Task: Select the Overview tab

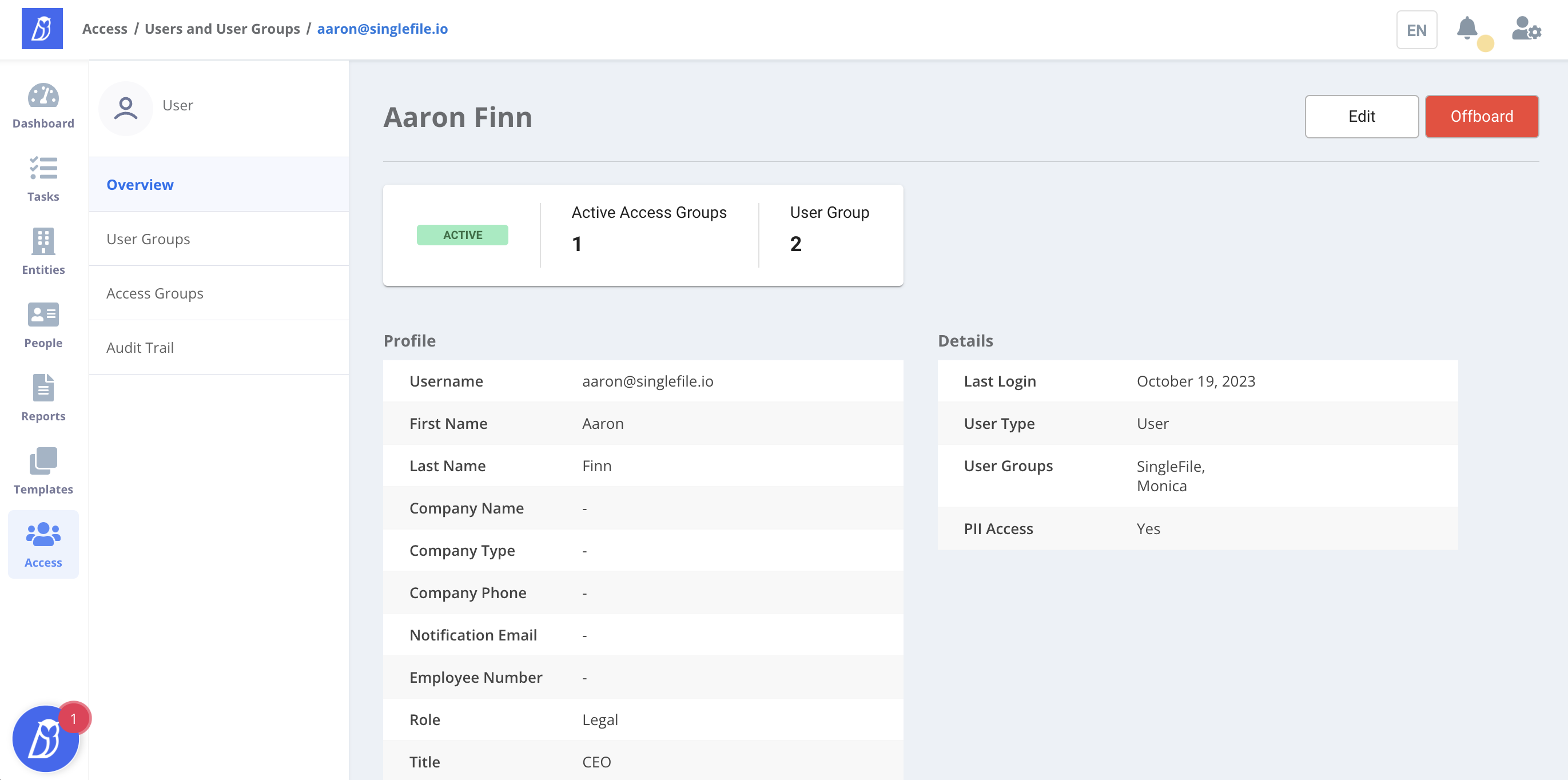Action: click(140, 185)
